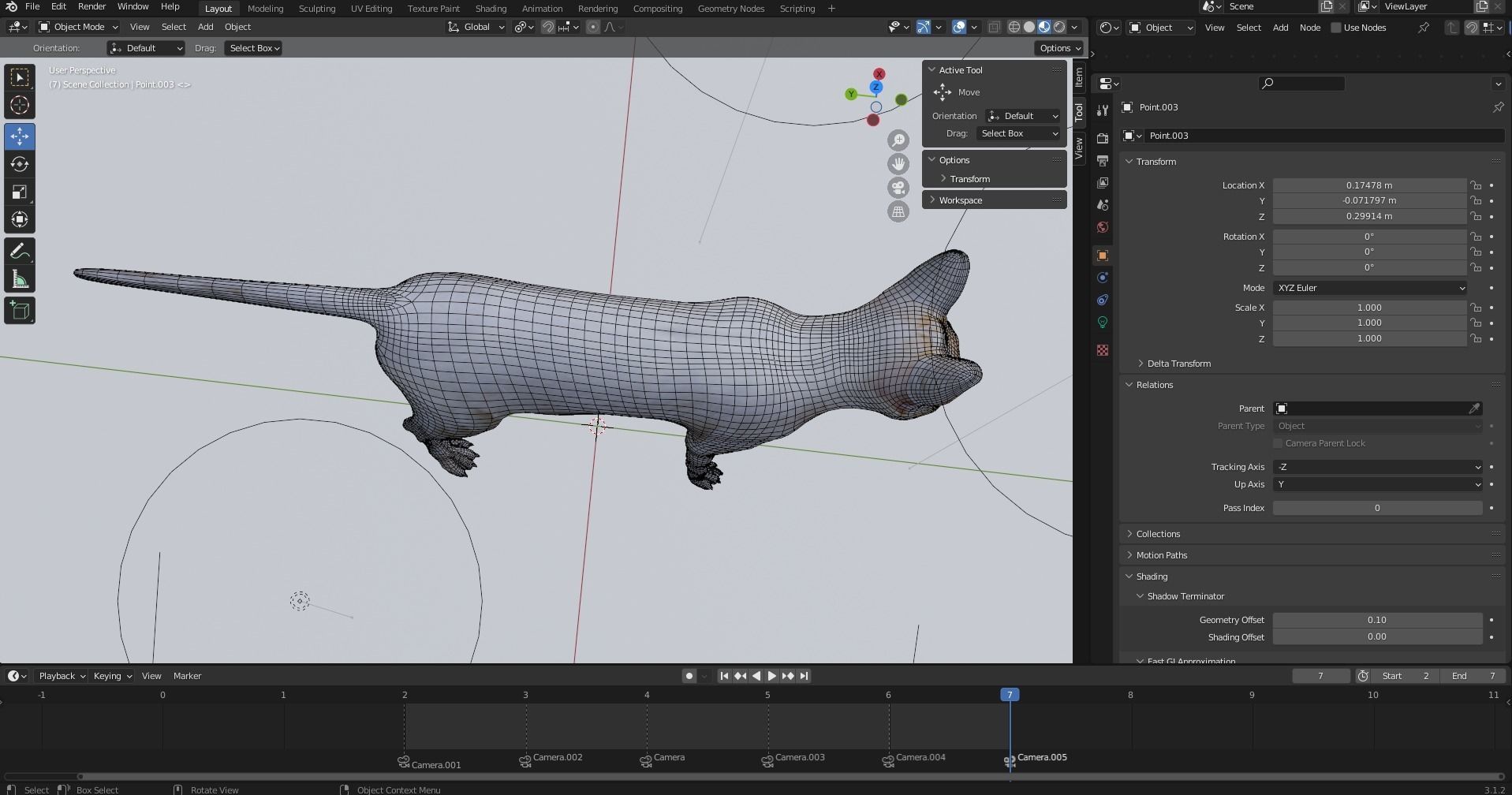Collapse Relations panel

pos(1154,385)
